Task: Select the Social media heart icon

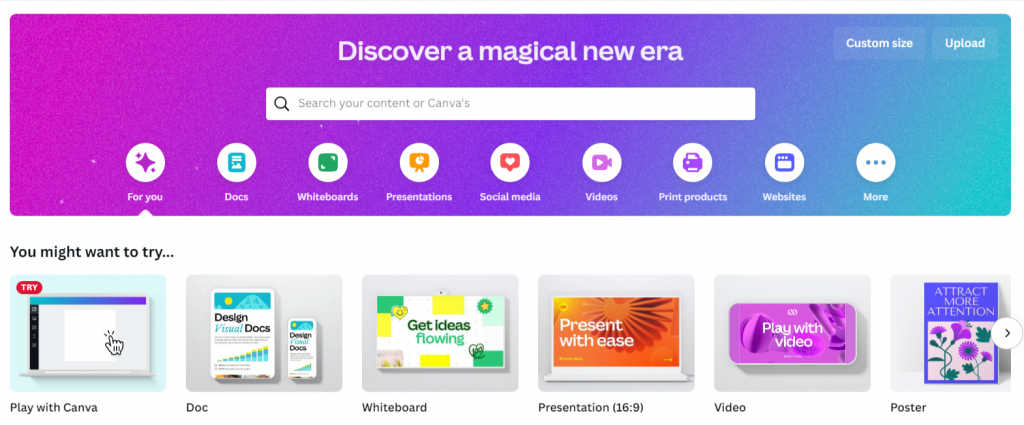Action: point(510,163)
